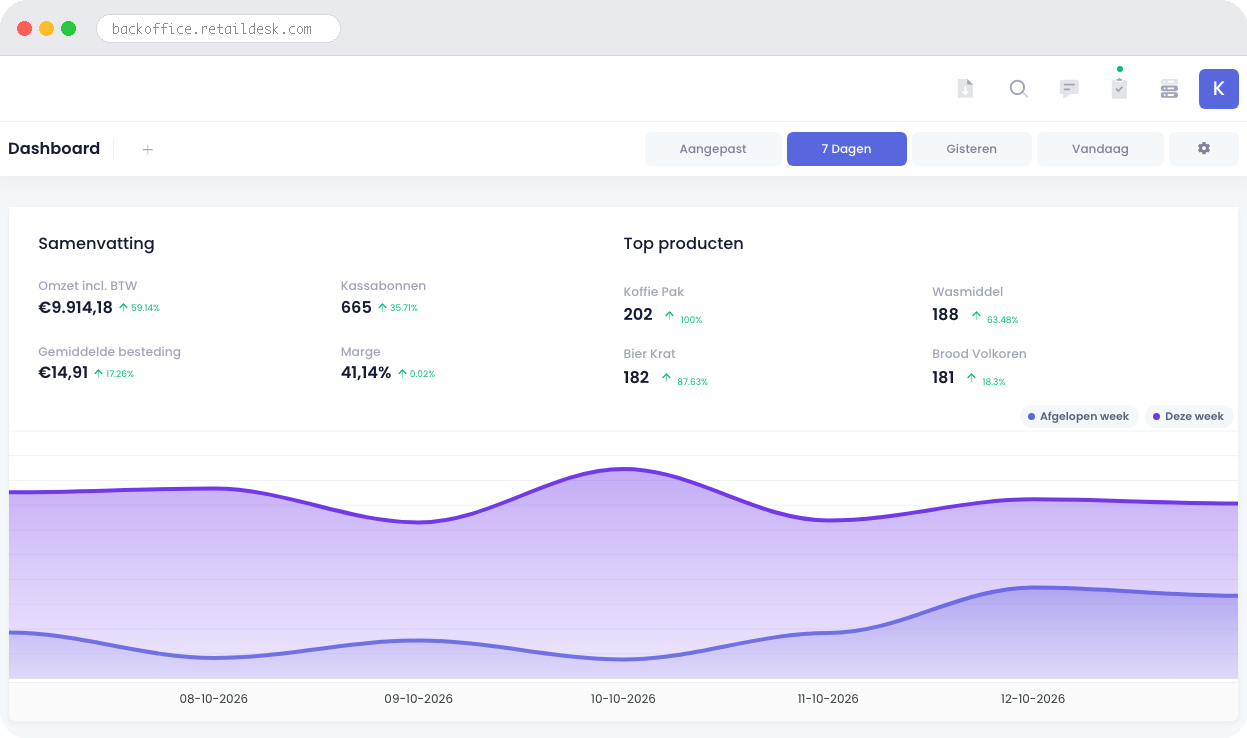The image size is (1247, 738).
Task: Click the 17.26% growth indicator
Action: pos(114,373)
